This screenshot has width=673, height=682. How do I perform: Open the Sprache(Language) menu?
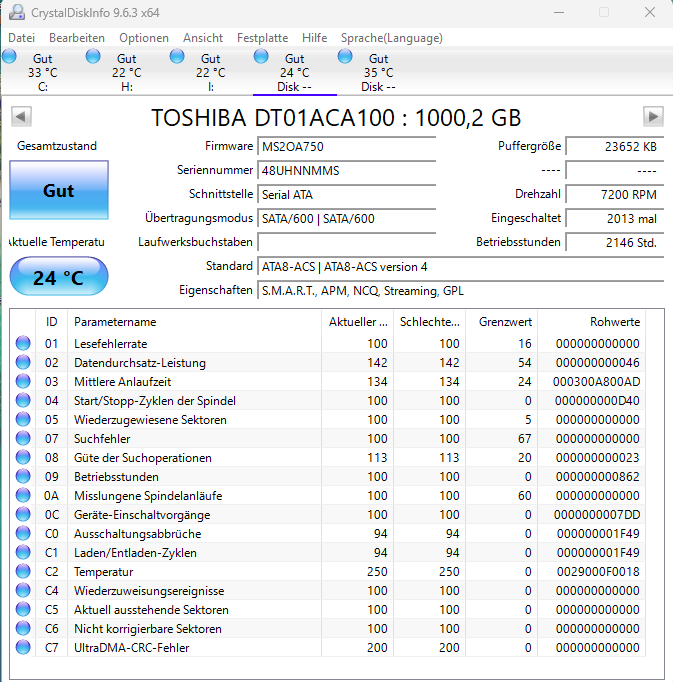[392, 38]
